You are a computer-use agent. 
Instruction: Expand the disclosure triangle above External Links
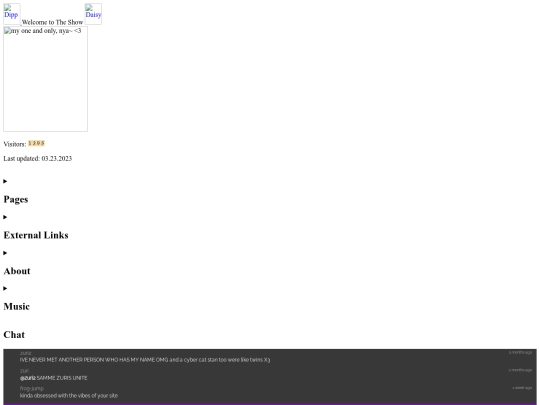pyautogui.click(x=5, y=217)
